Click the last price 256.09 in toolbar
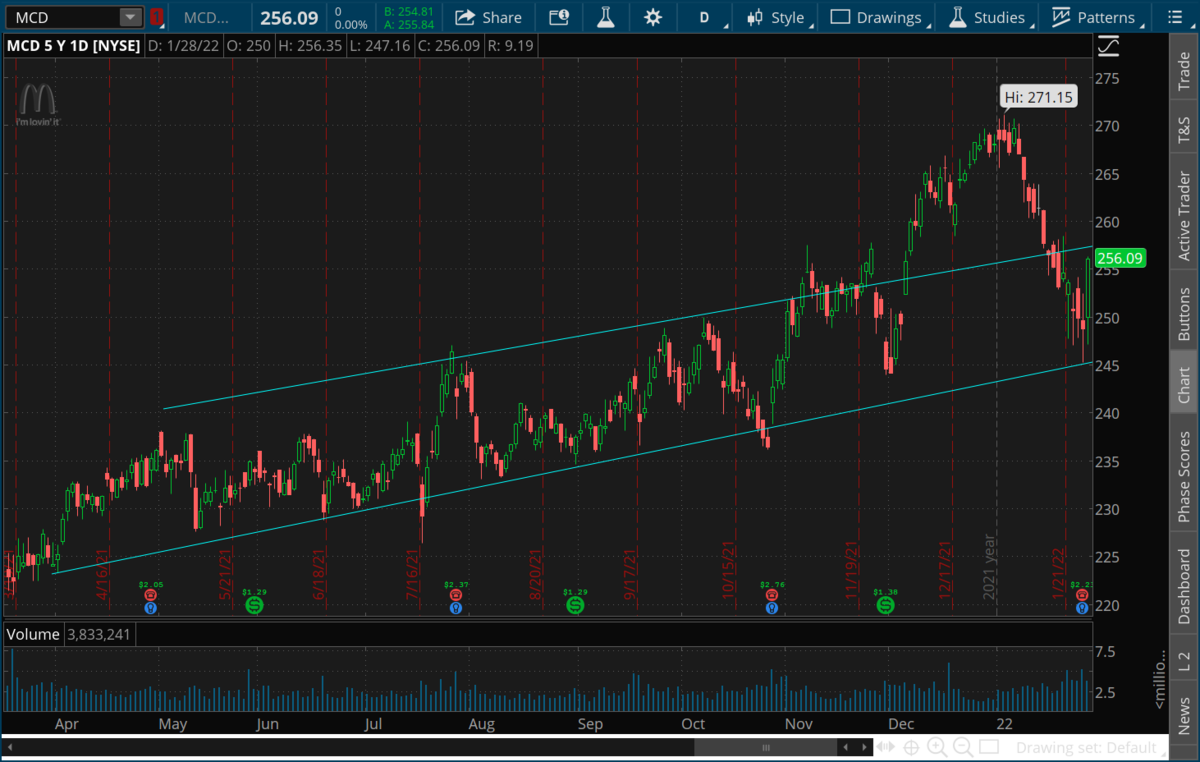 pyautogui.click(x=288, y=17)
